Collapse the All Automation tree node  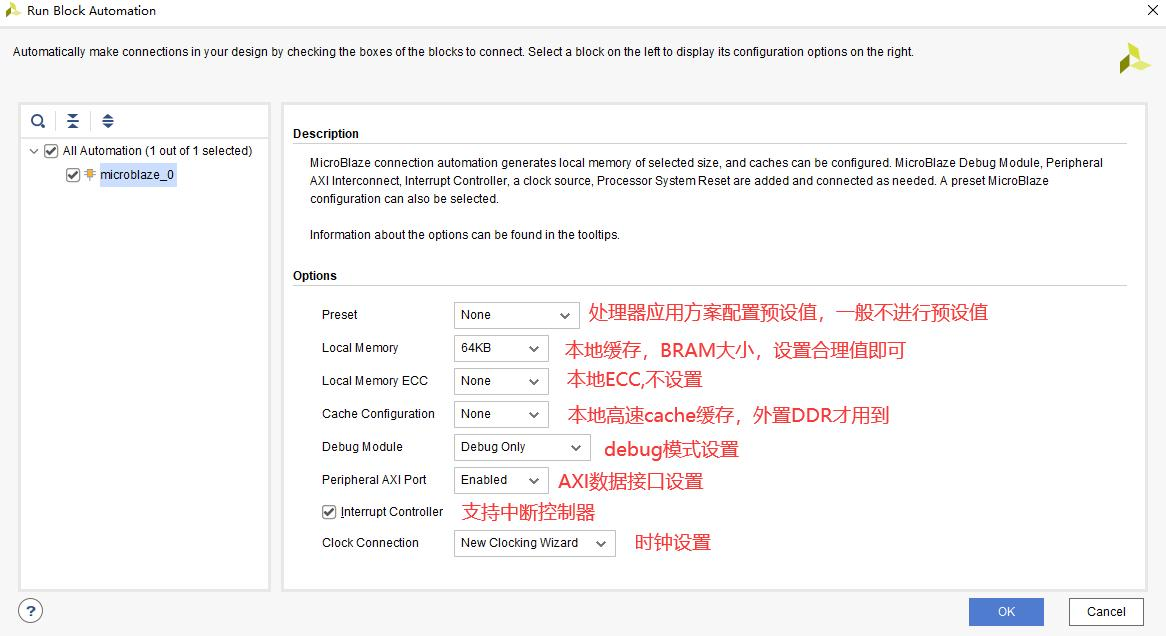point(33,151)
